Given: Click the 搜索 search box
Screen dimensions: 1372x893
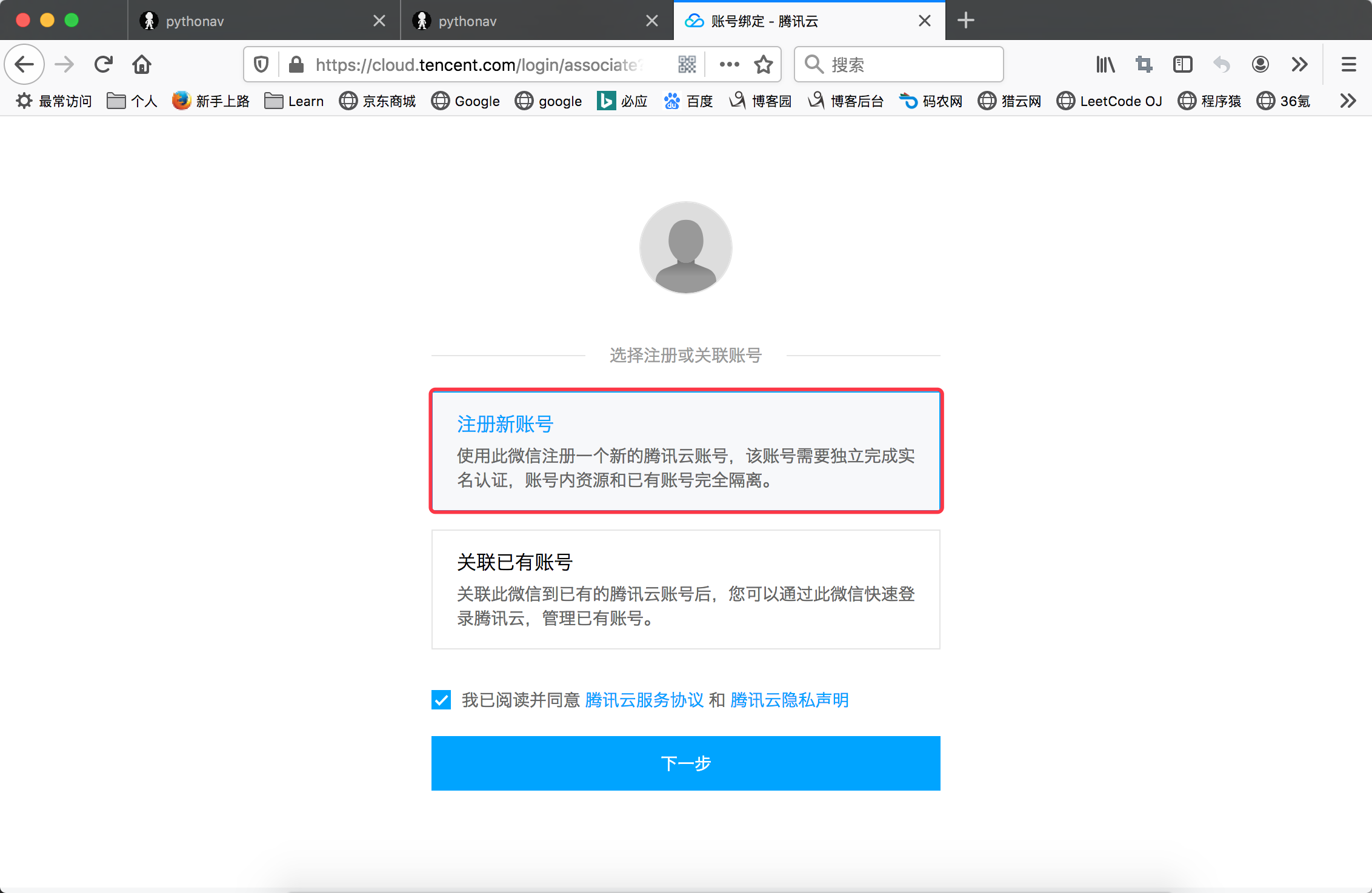Looking at the screenshot, I should pos(899,64).
